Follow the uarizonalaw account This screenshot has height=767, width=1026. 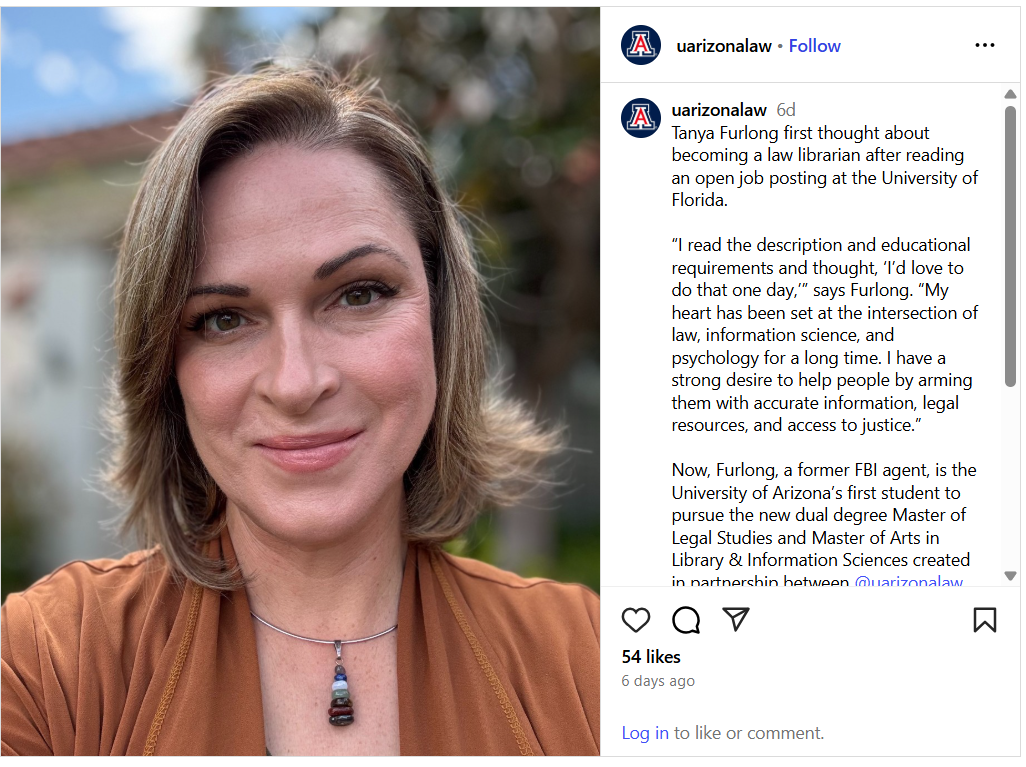(x=814, y=46)
